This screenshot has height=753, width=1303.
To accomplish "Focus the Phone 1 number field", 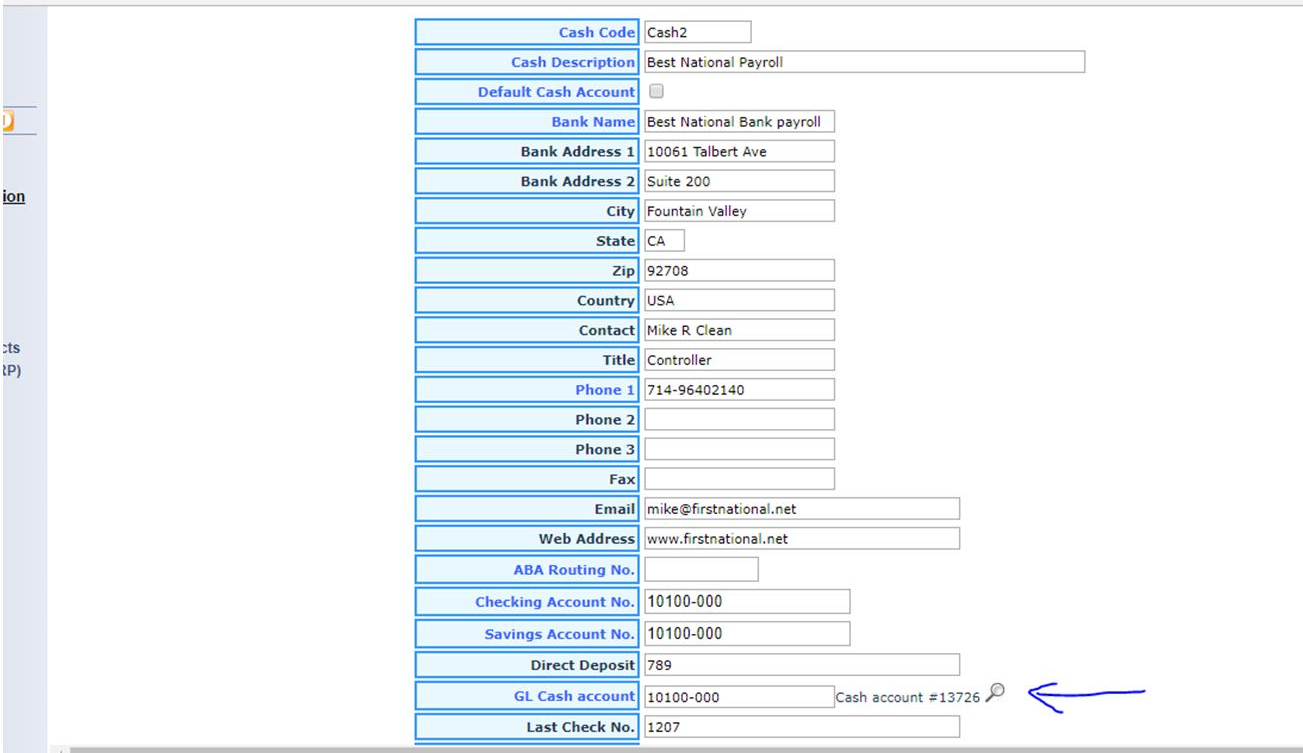I will pyautogui.click(x=739, y=390).
